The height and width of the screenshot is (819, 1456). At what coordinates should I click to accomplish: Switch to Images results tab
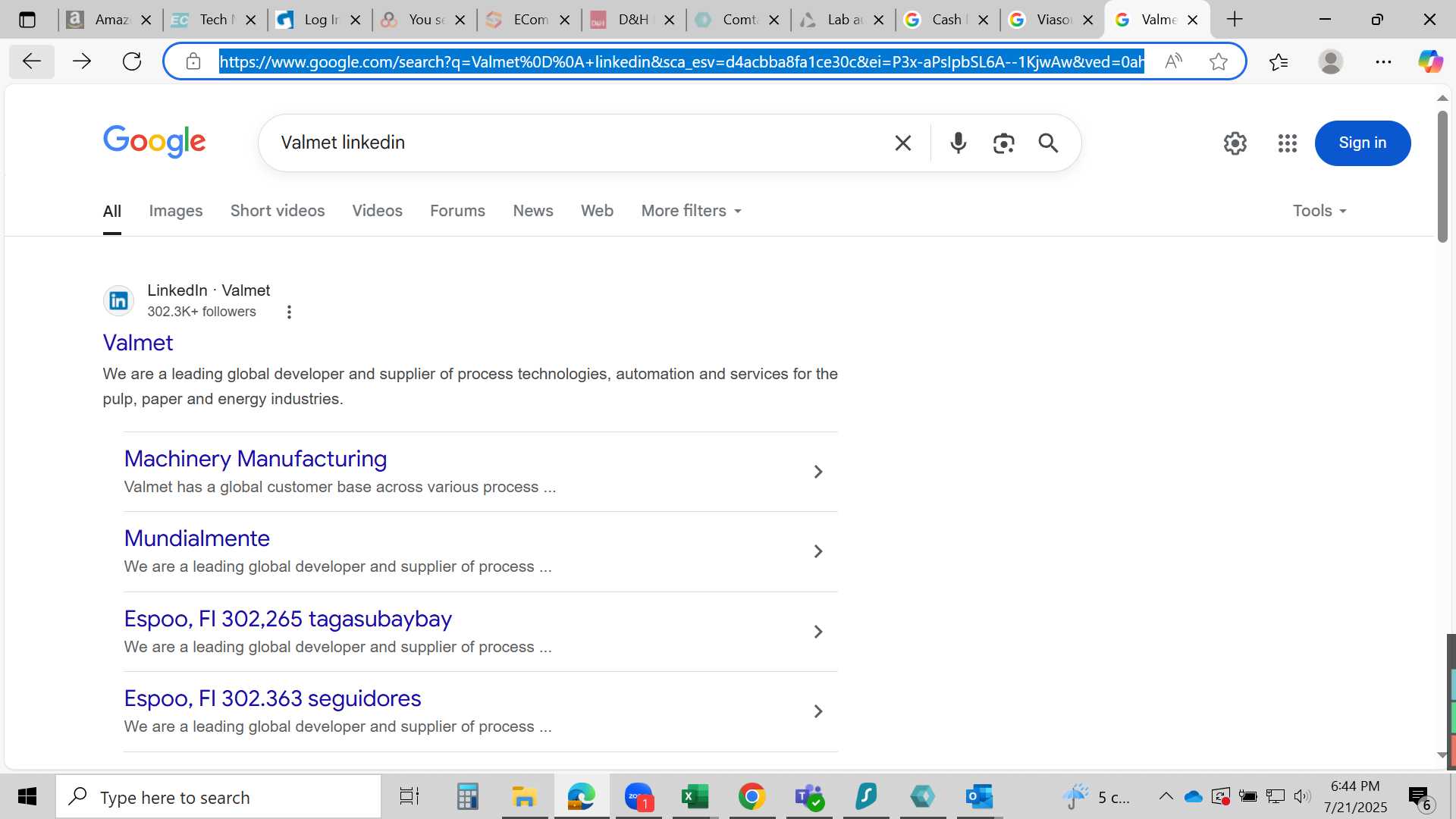pos(176,211)
